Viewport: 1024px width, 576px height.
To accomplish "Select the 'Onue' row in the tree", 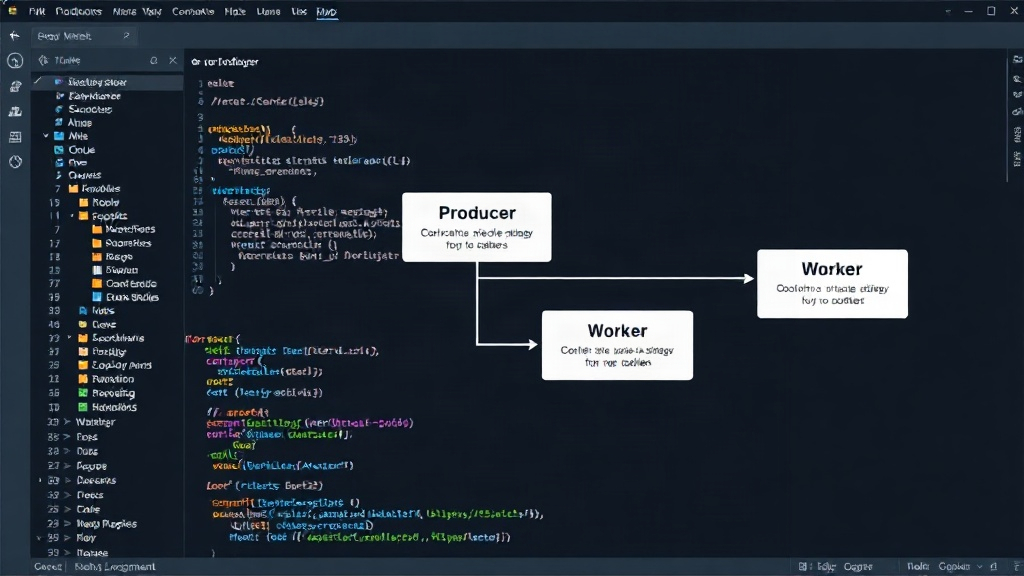I will [108, 150].
